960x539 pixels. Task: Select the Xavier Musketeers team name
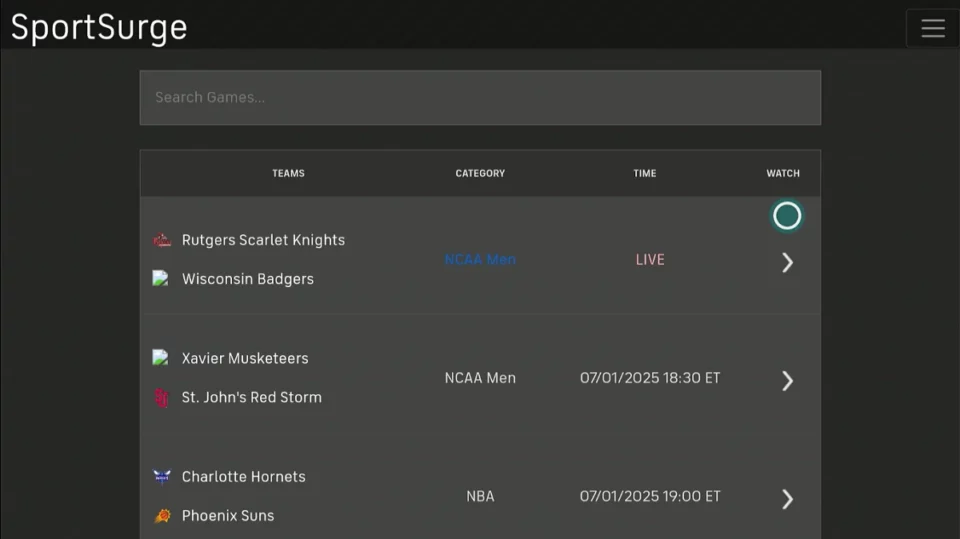tap(245, 358)
